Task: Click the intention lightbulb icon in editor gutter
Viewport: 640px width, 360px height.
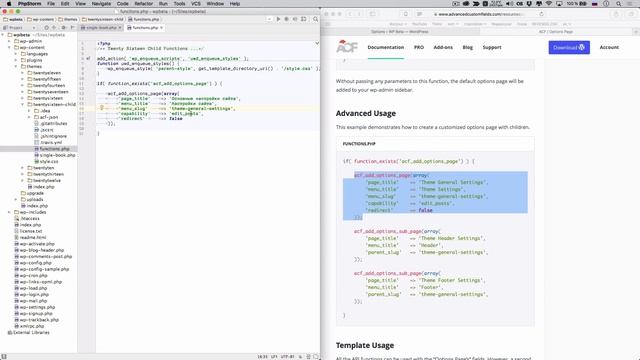Action: 102,108
